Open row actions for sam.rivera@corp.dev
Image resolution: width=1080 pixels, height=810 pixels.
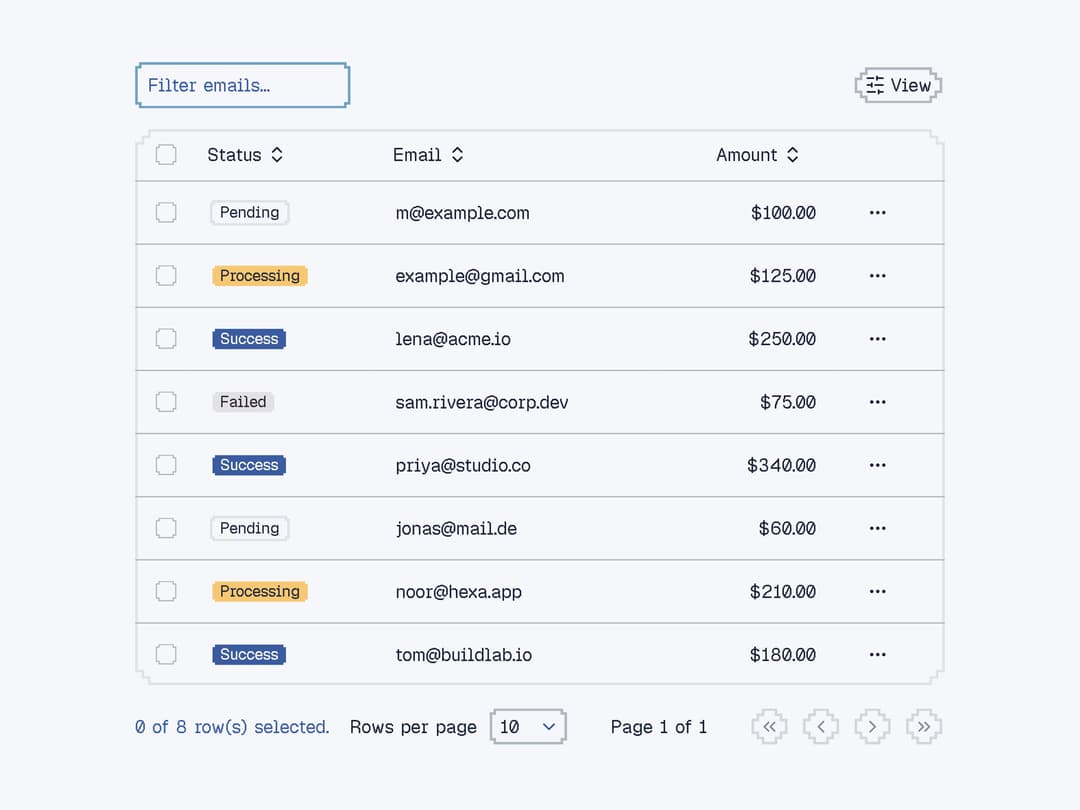877,402
